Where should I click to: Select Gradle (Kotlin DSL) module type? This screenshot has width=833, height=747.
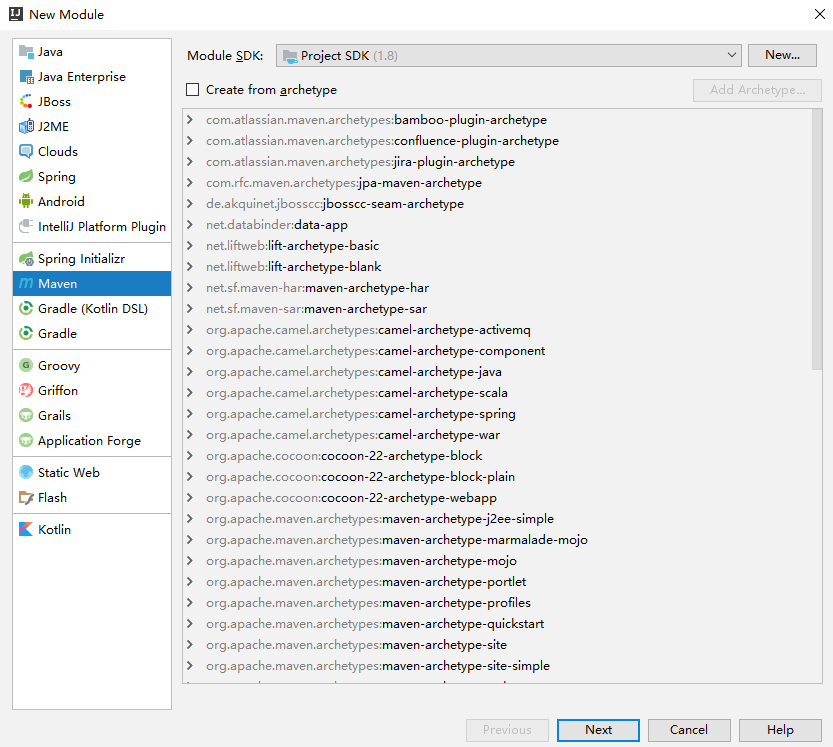click(x=92, y=309)
